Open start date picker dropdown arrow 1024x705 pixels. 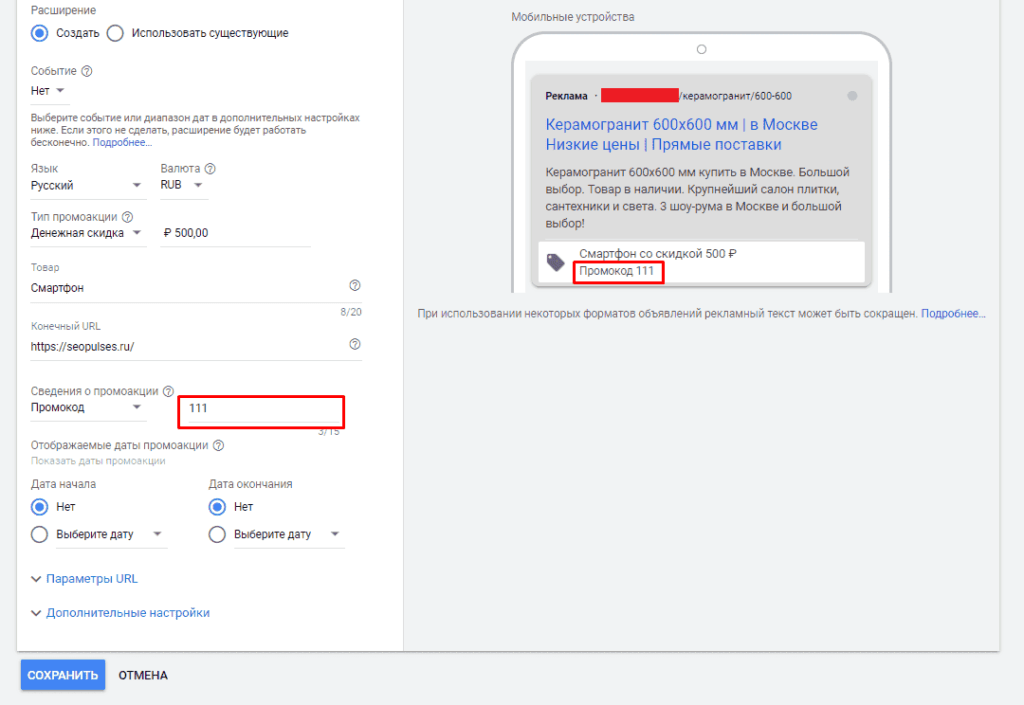coord(157,534)
